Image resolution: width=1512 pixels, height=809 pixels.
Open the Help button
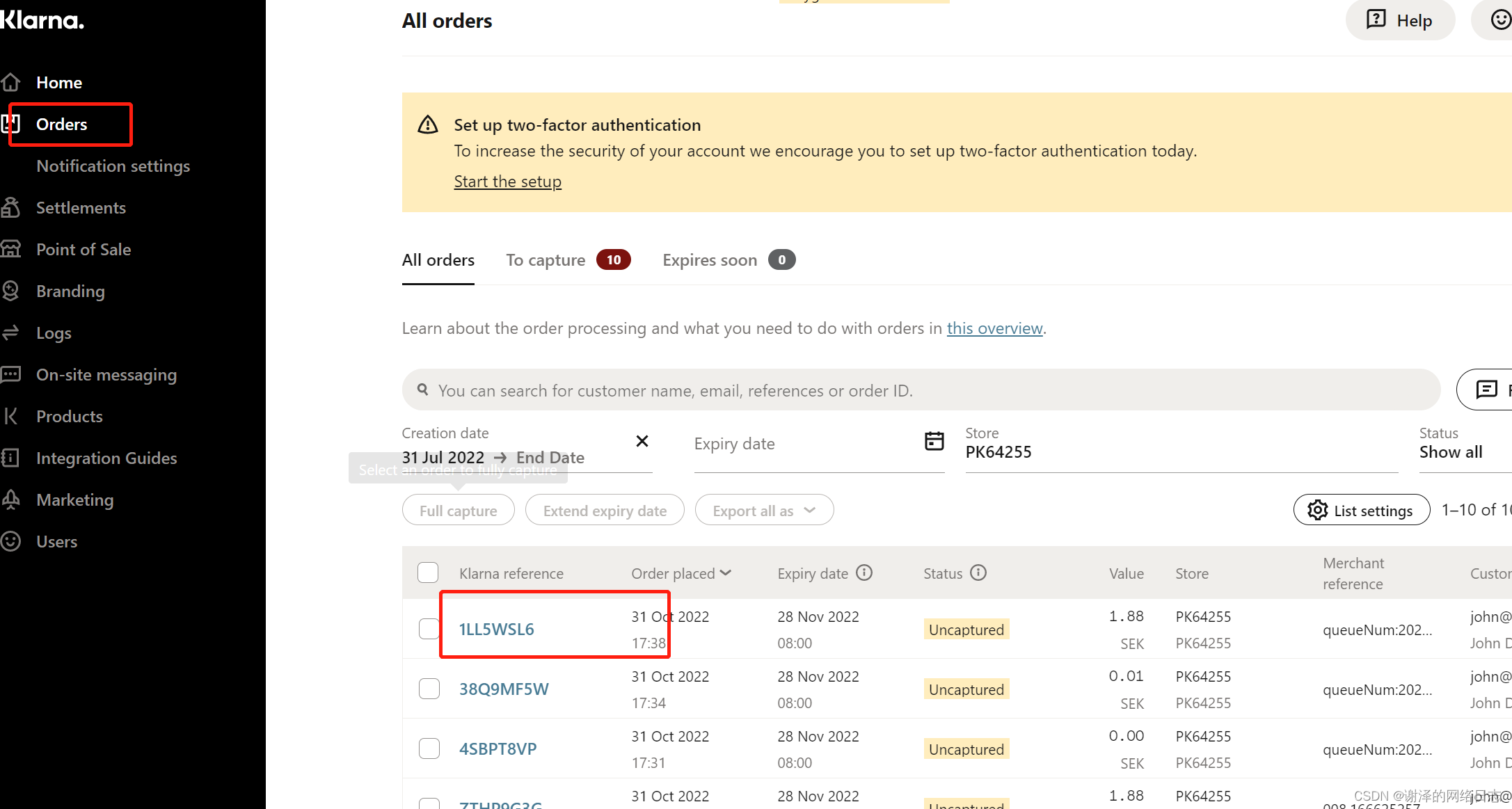click(x=1400, y=20)
